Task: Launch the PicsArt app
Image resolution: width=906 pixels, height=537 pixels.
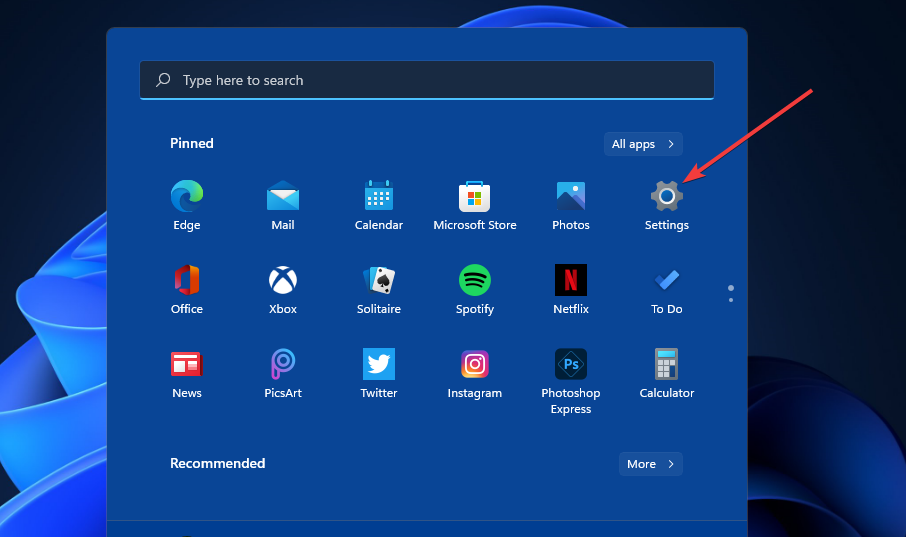Action: coord(283,364)
